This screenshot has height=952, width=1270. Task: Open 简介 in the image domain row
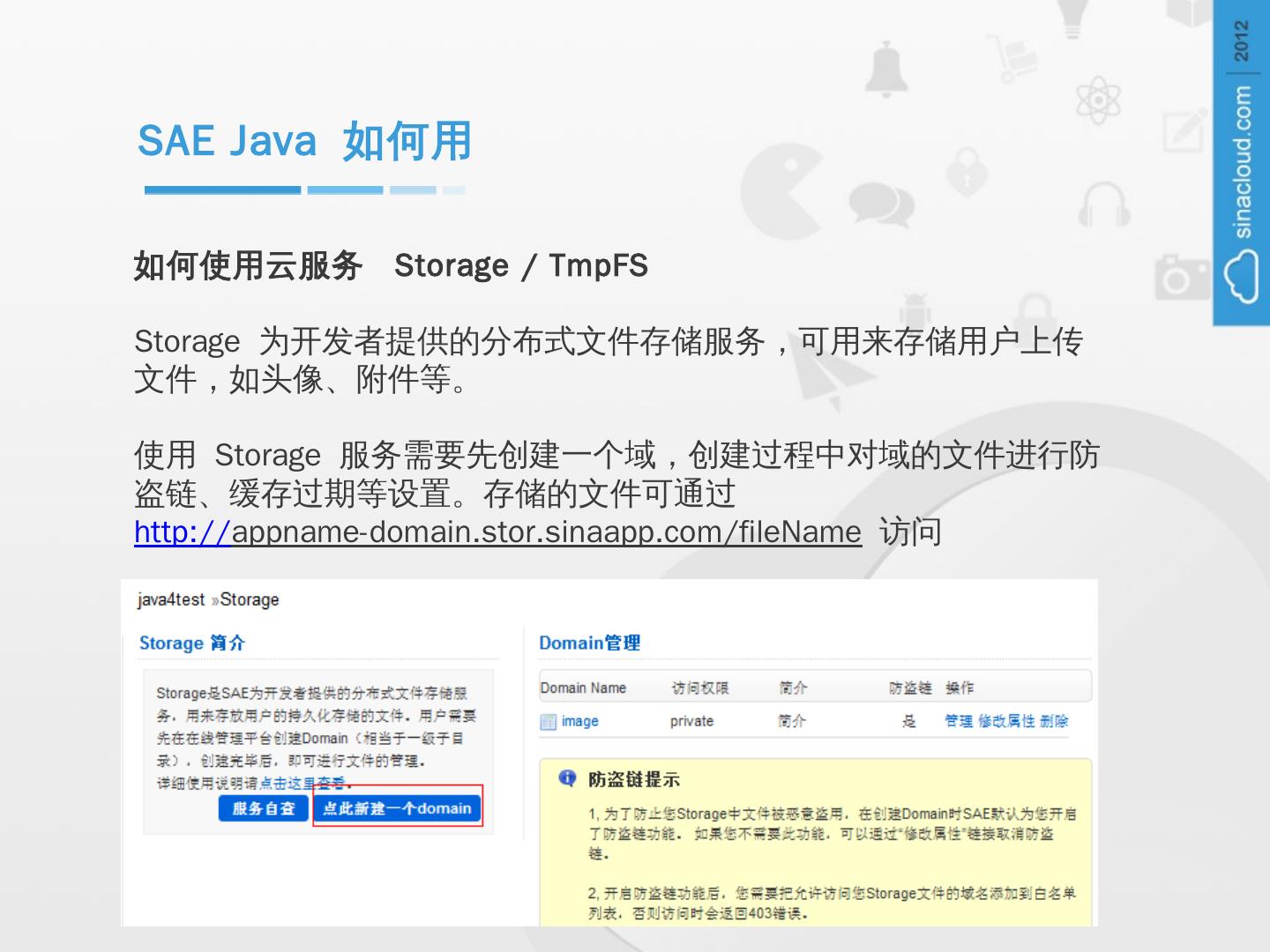coord(792,721)
